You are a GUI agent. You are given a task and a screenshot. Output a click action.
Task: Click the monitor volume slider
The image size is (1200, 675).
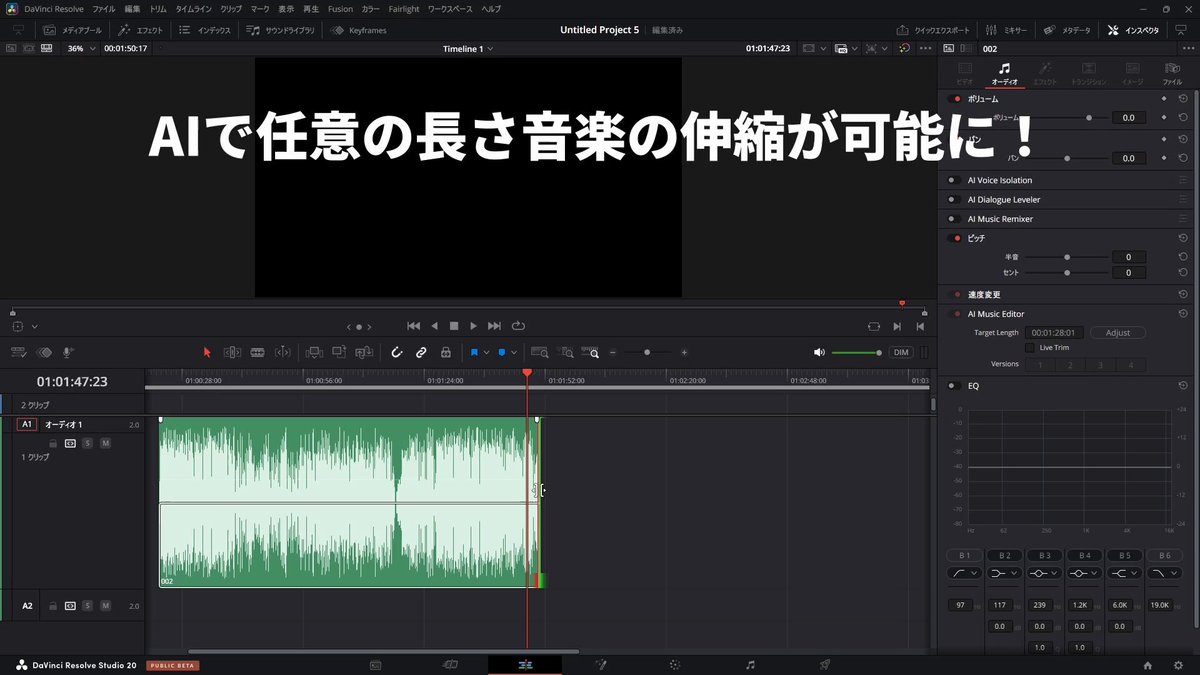pos(857,352)
